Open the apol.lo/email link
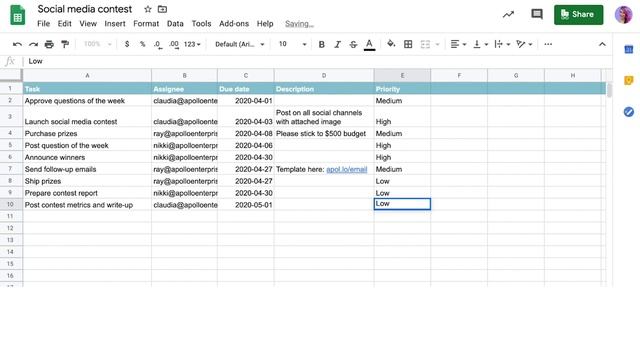Image resolution: width=640 pixels, height=360 pixels. click(347, 169)
